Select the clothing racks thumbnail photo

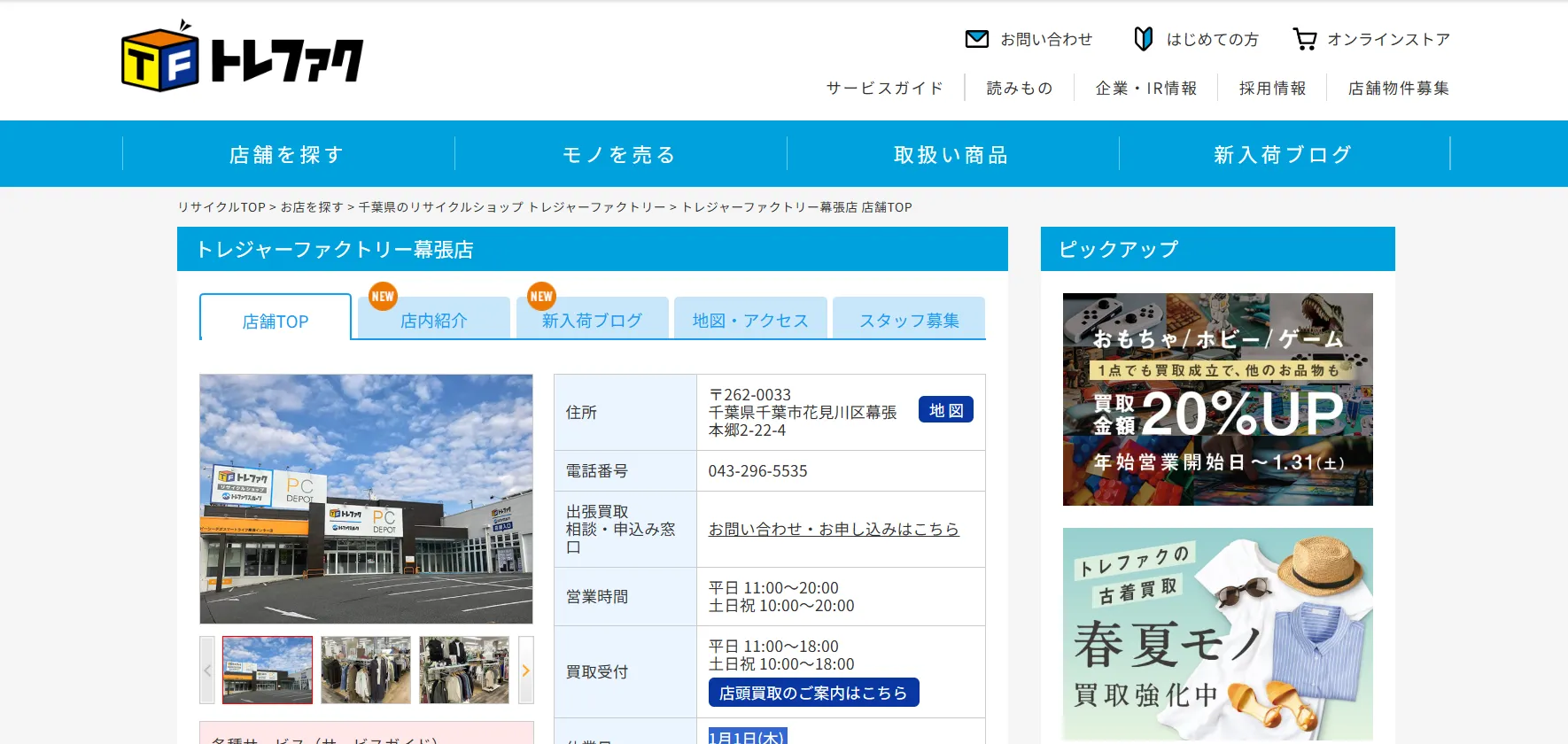click(366, 670)
